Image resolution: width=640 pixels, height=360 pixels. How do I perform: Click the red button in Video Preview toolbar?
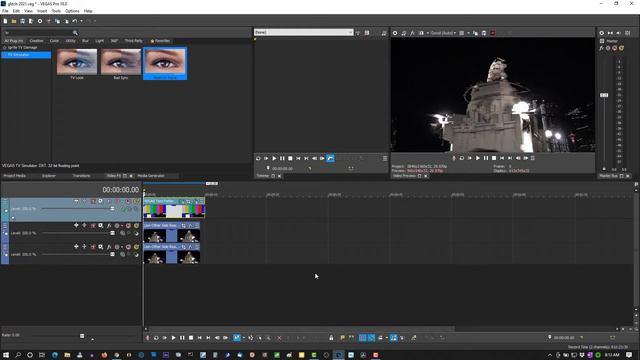493,33
